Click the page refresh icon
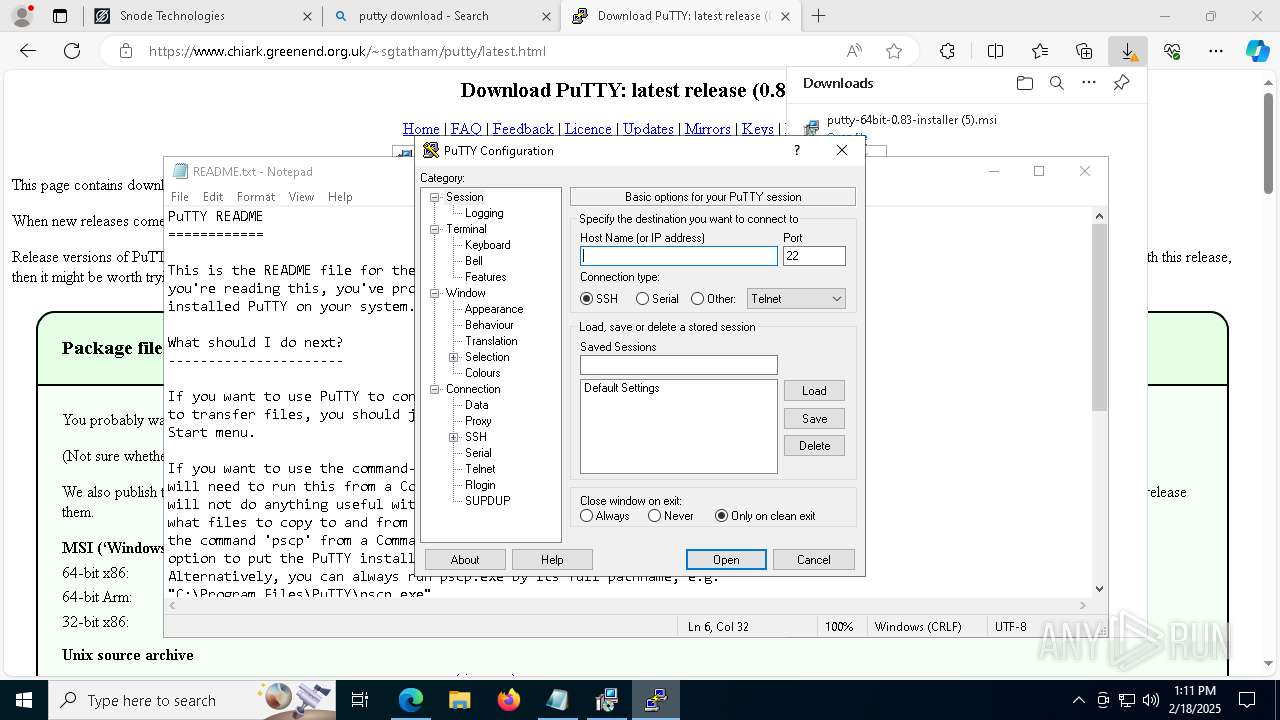1280x720 pixels. tap(72, 51)
